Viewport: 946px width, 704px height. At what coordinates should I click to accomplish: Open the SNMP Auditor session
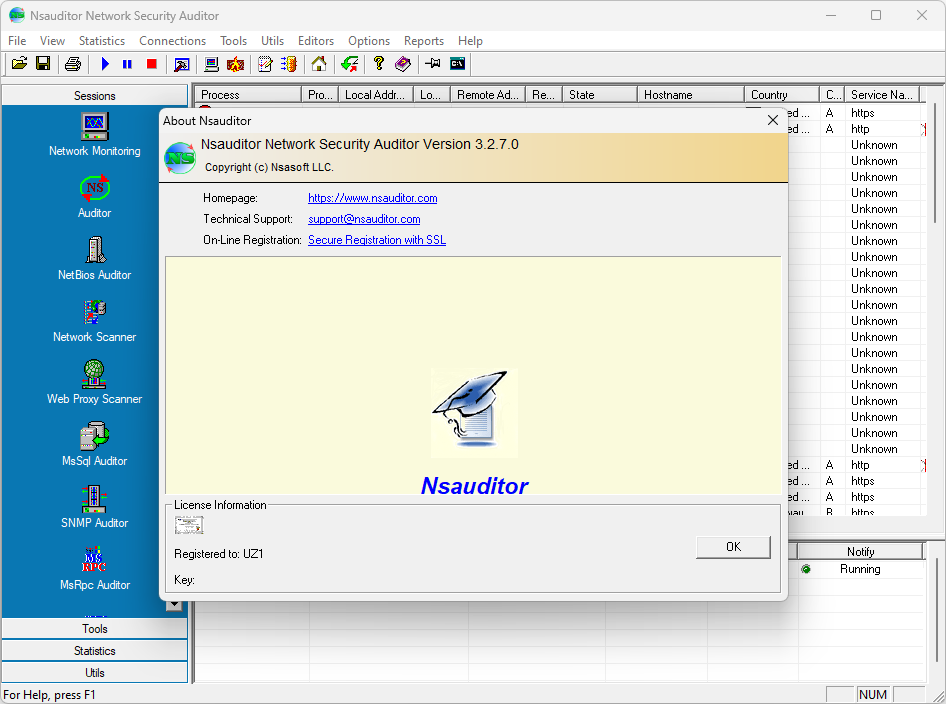tap(95, 507)
